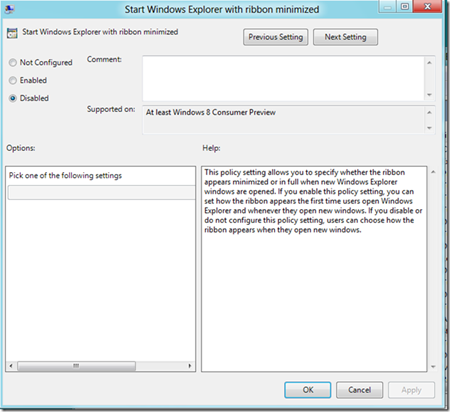Click the Options pane left scroll arrow
450x412 pixels.
[11, 366]
